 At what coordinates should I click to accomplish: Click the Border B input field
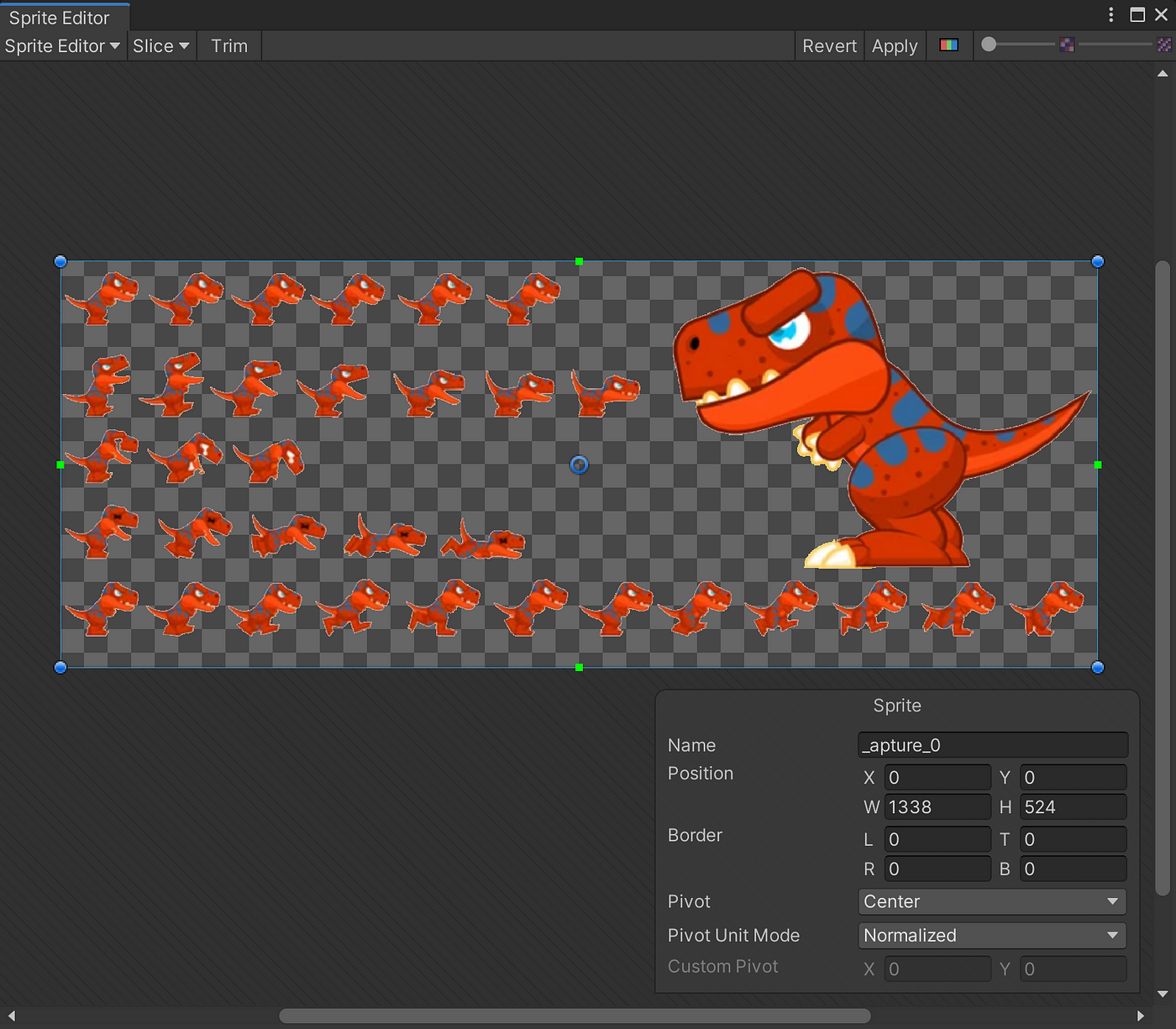(x=1073, y=869)
